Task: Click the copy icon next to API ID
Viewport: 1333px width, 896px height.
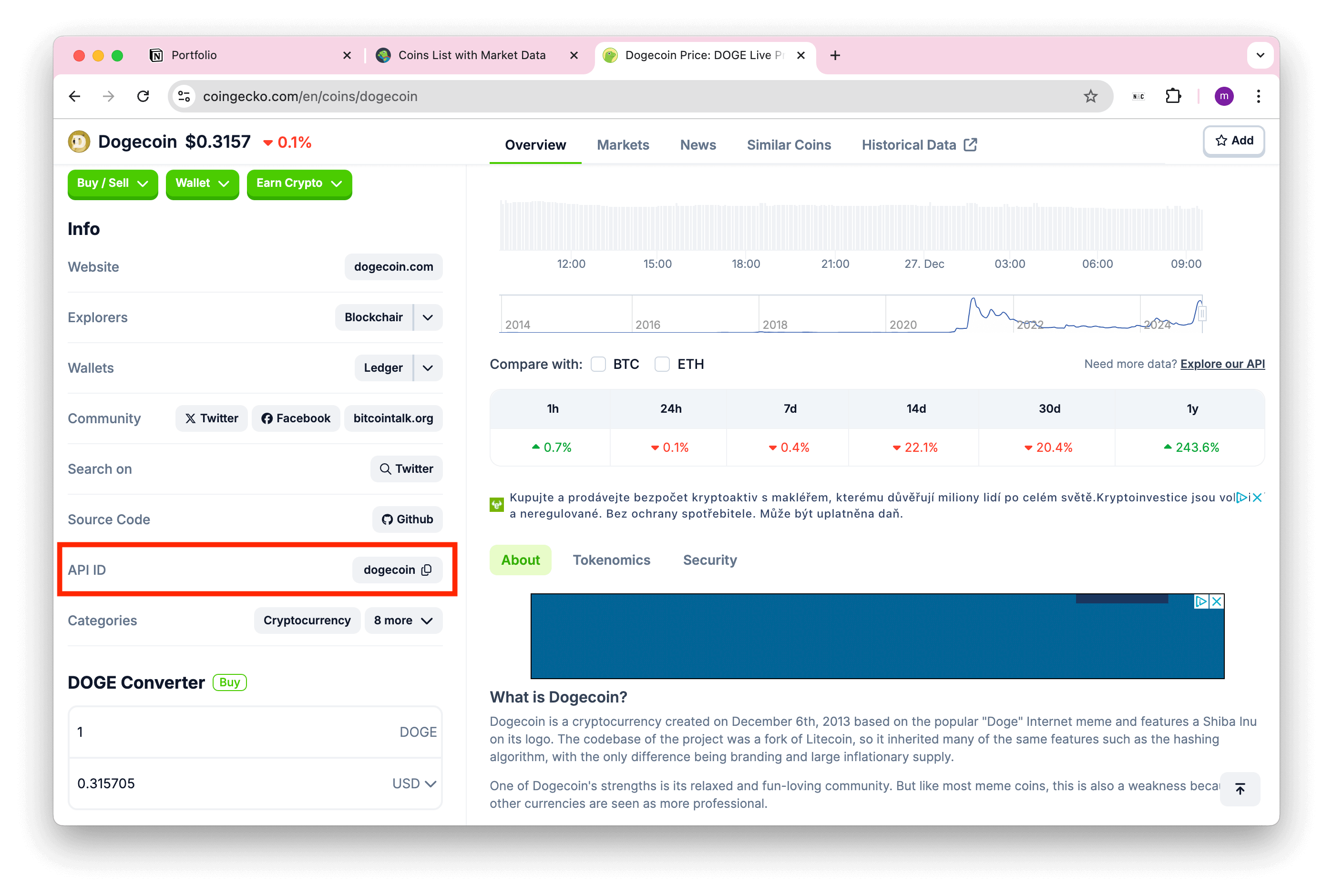Action: click(x=427, y=570)
